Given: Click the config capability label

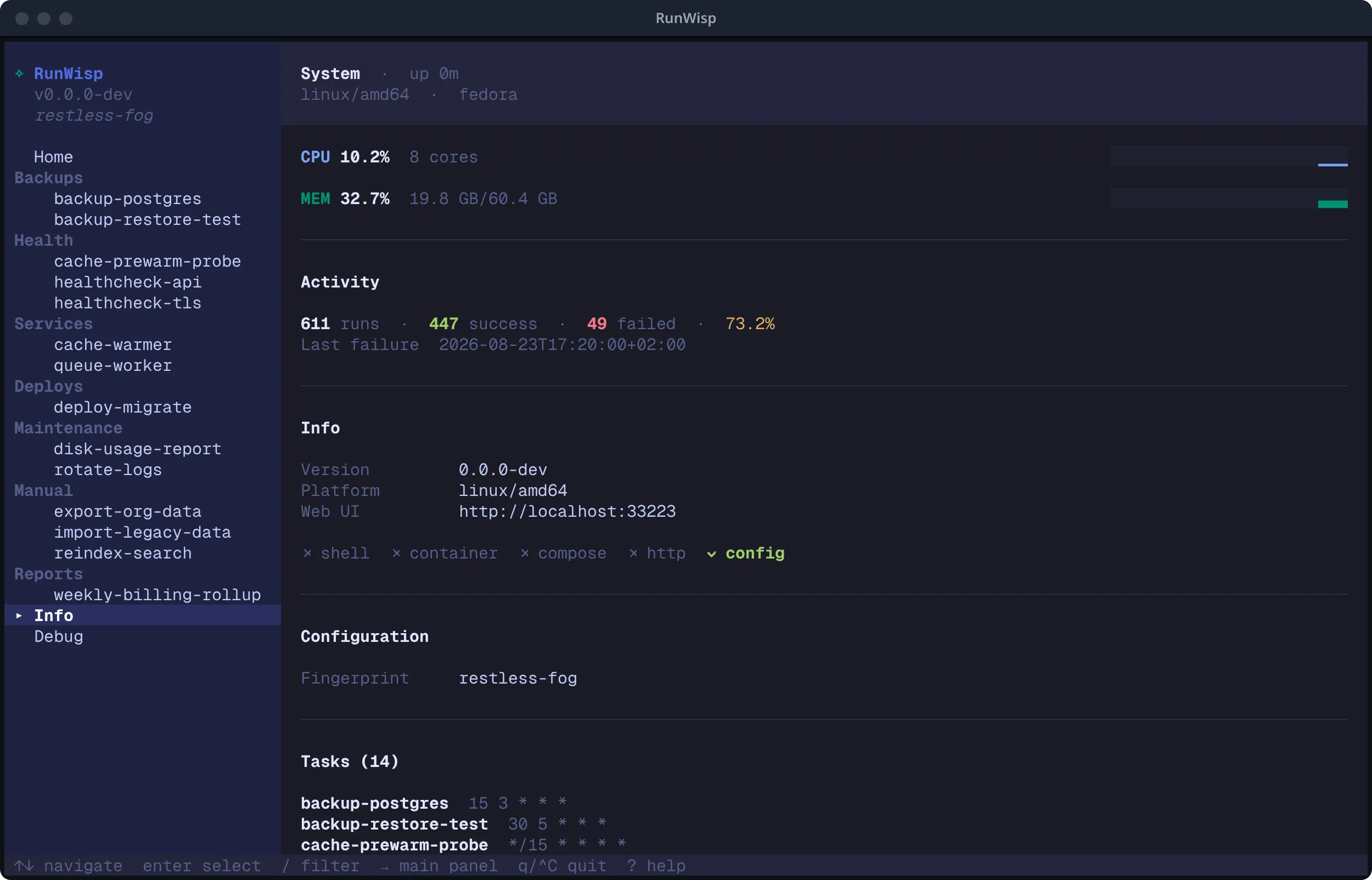Looking at the screenshot, I should coord(755,553).
